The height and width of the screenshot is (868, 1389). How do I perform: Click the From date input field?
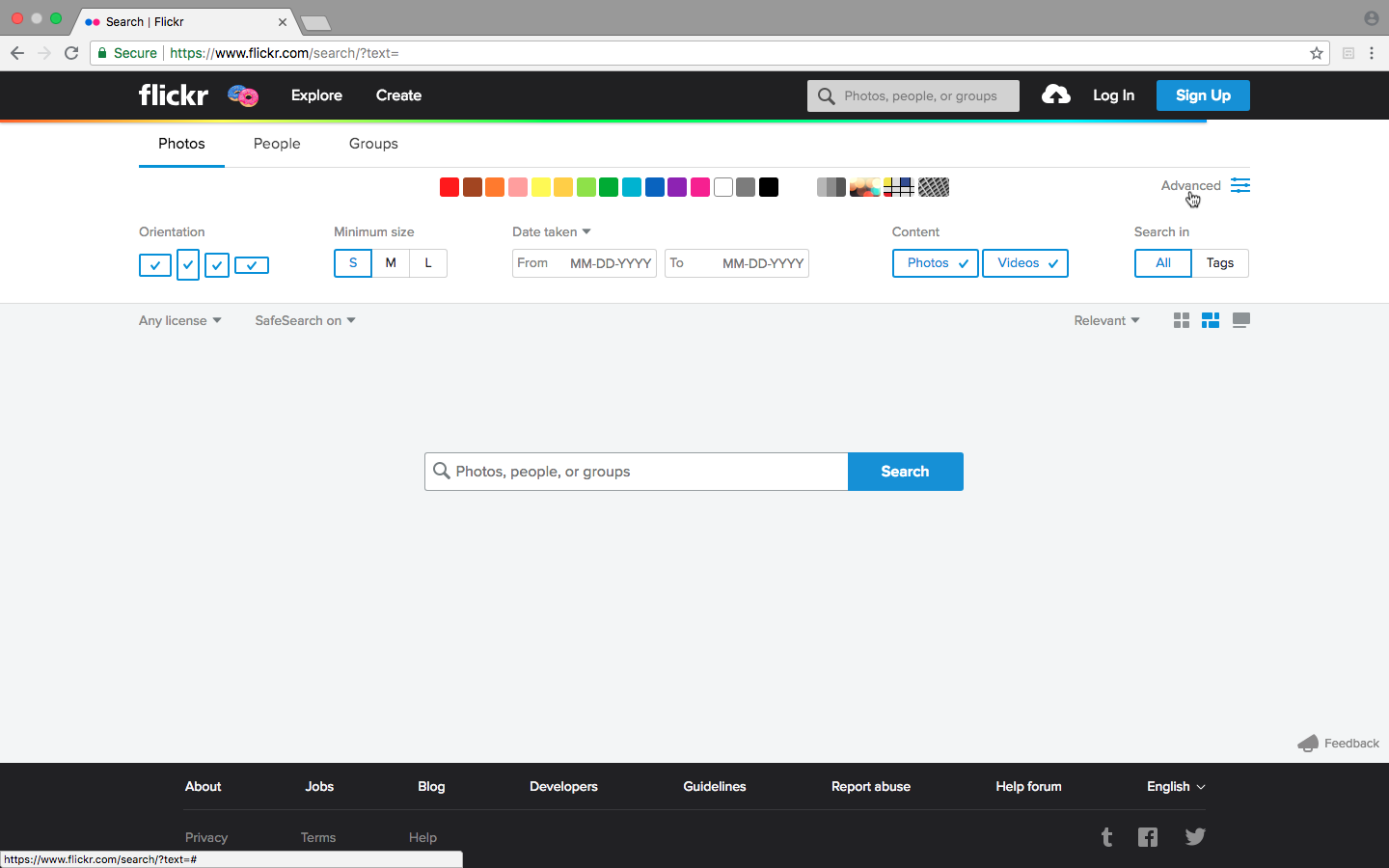tap(609, 263)
